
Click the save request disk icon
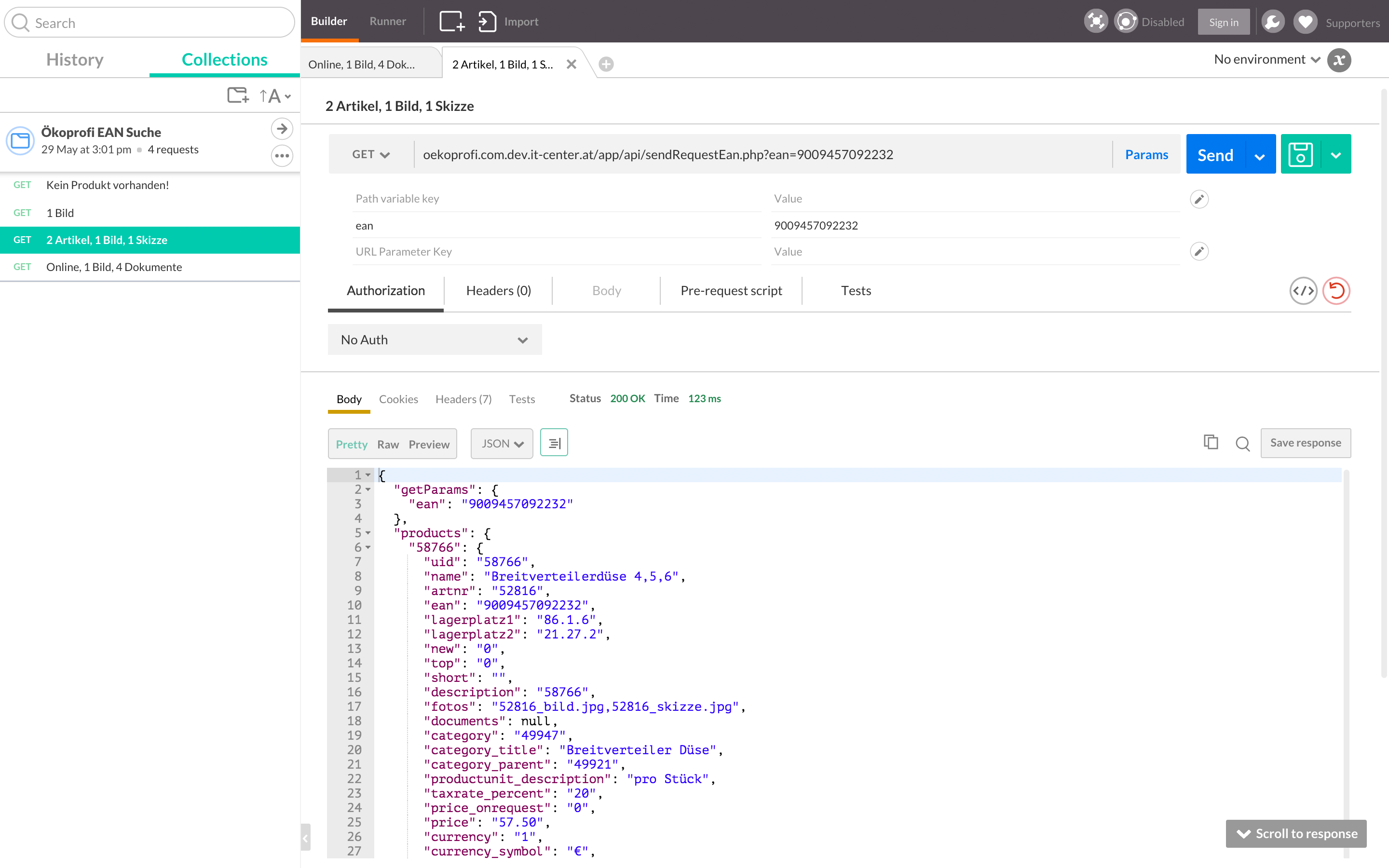pos(1300,154)
